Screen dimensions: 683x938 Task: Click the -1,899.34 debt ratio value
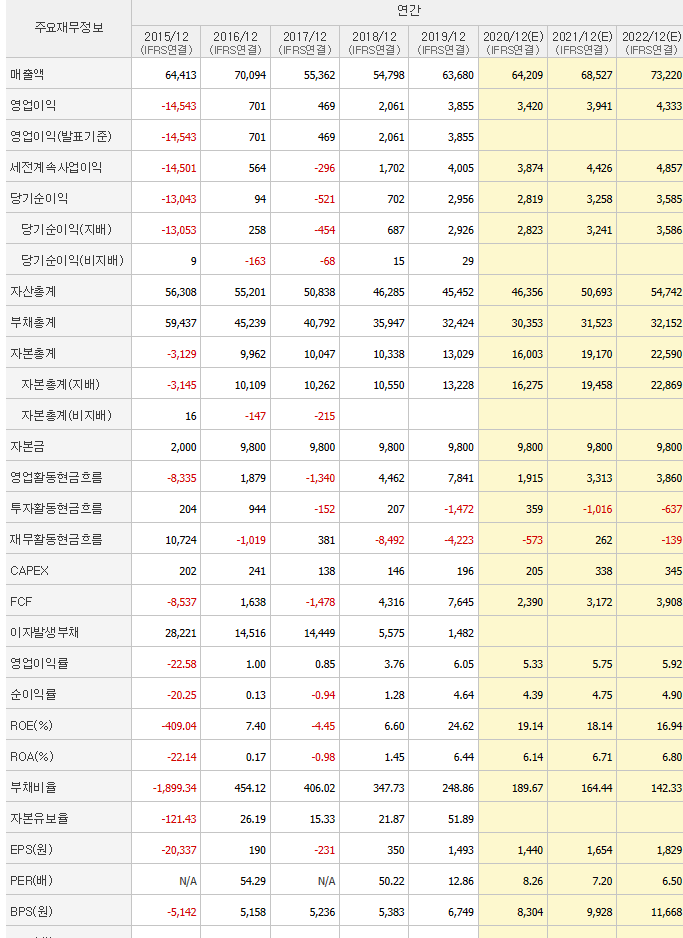coord(174,788)
